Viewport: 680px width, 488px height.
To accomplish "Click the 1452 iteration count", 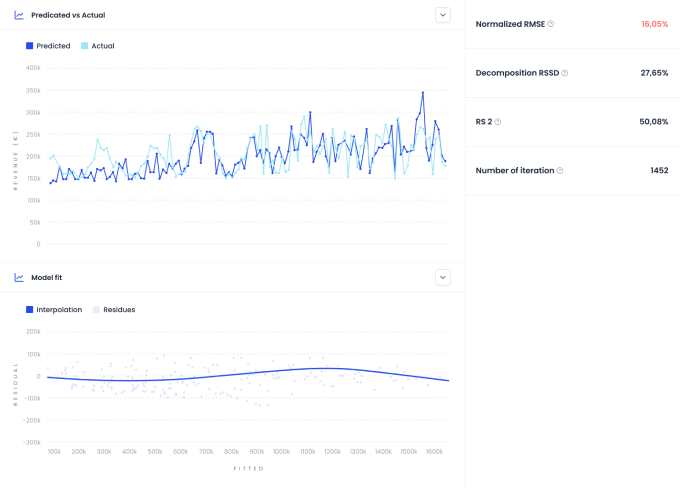I will [659, 170].
